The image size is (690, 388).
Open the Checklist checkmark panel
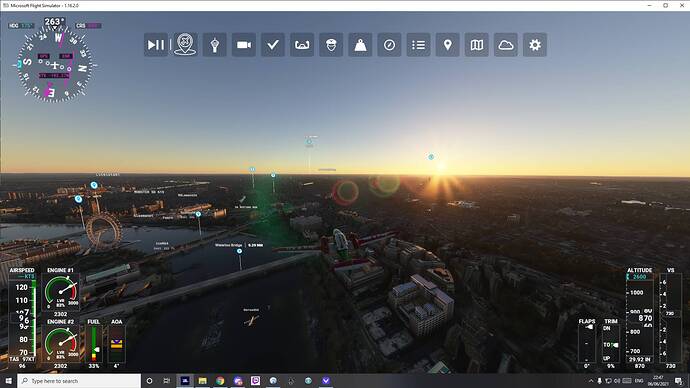(272, 45)
